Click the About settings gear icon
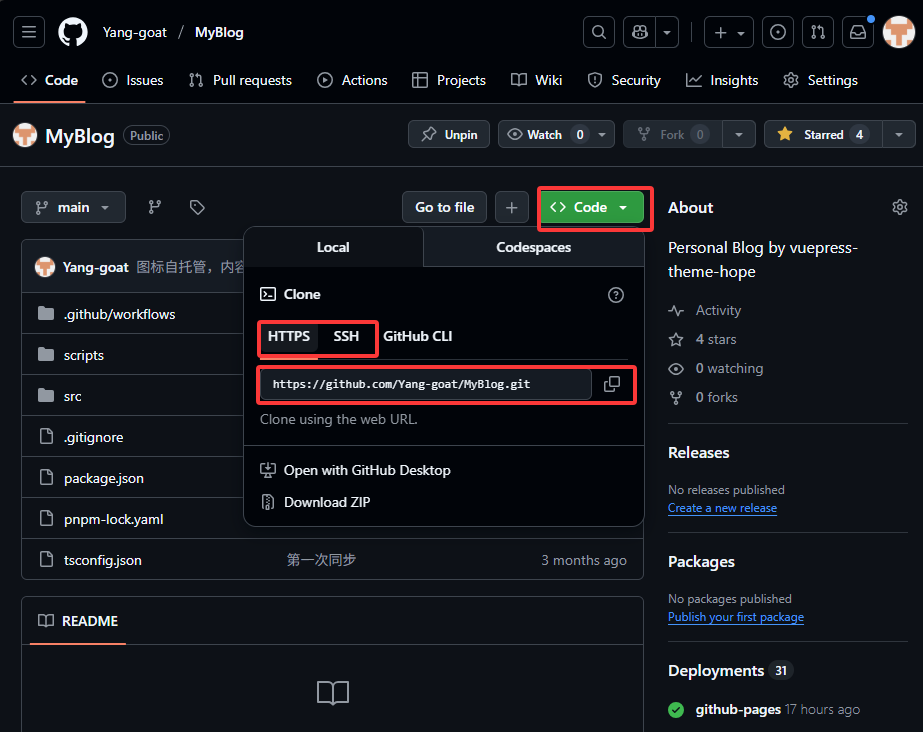Viewport: 923px width, 732px height. [x=899, y=207]
